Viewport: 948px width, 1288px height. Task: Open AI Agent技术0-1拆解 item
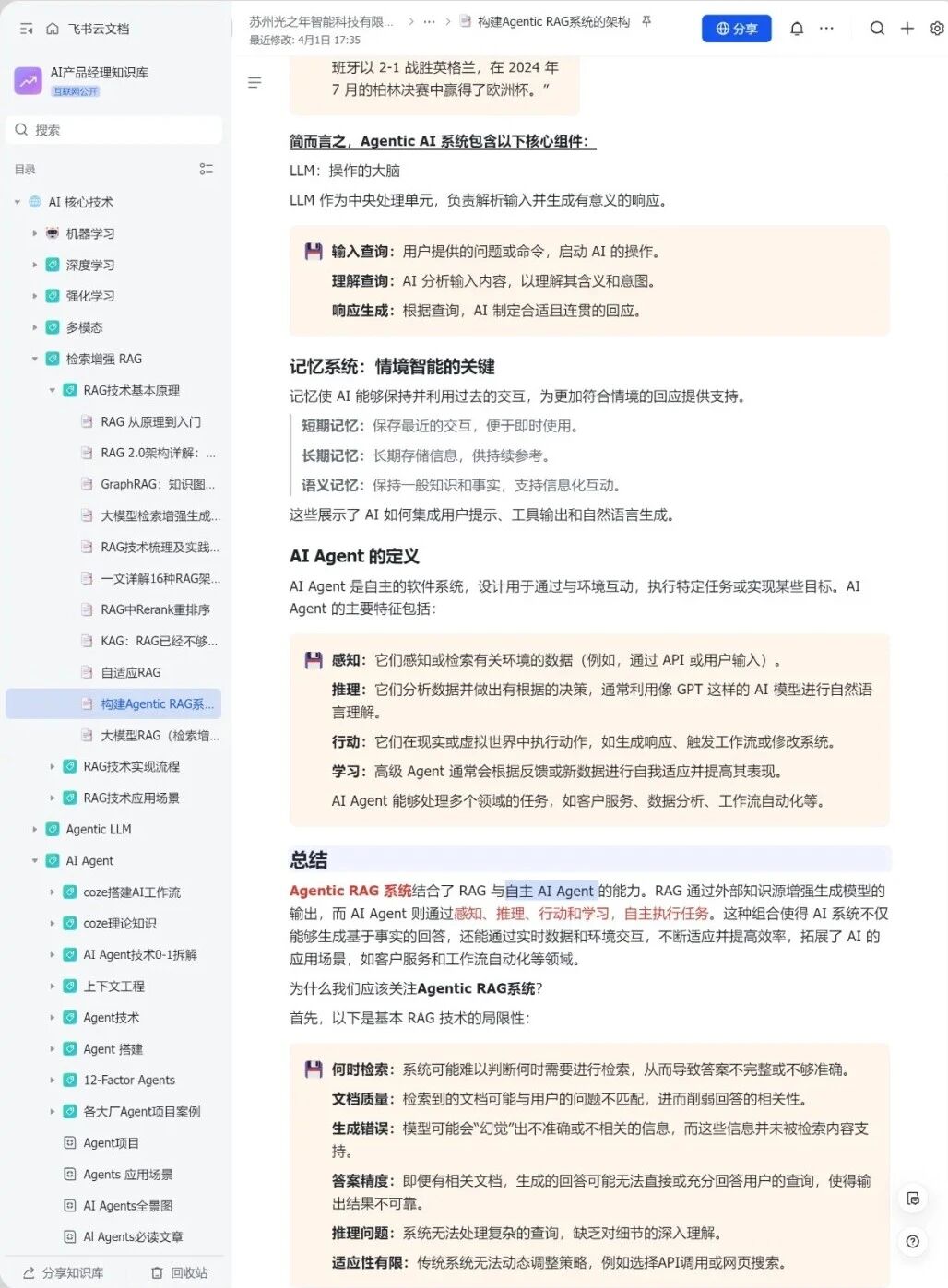[x=140, y=954]
